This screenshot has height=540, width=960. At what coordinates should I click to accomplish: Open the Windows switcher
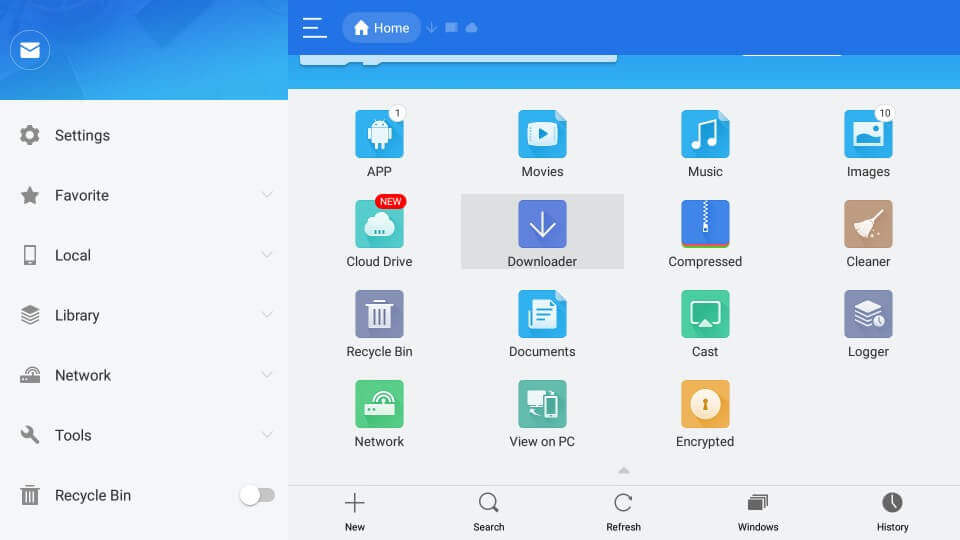click(758, 512)
